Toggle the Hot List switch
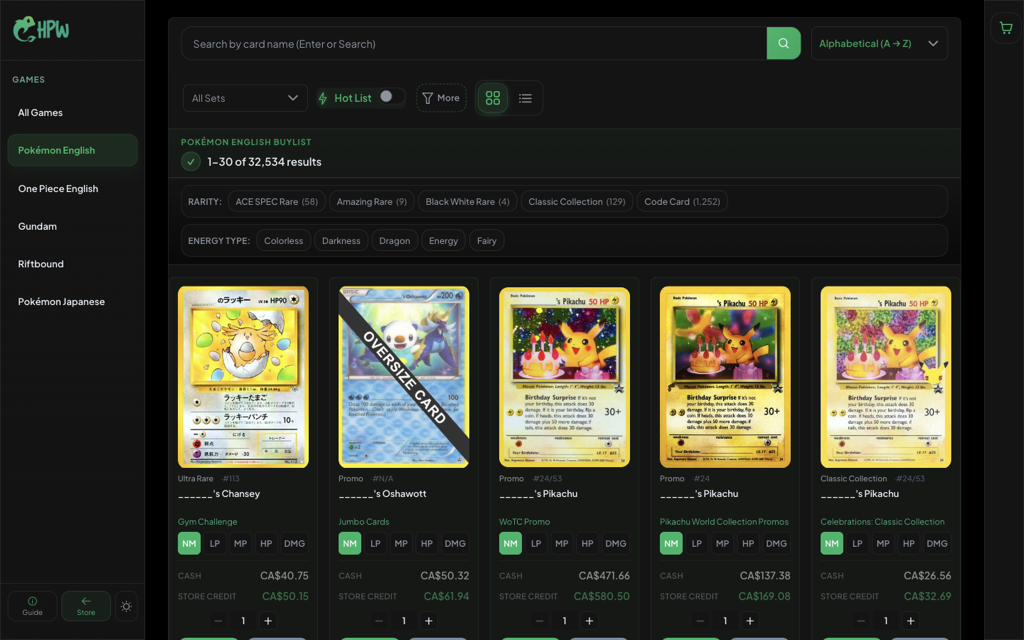The image size is (1024, 640). [390, 97]
